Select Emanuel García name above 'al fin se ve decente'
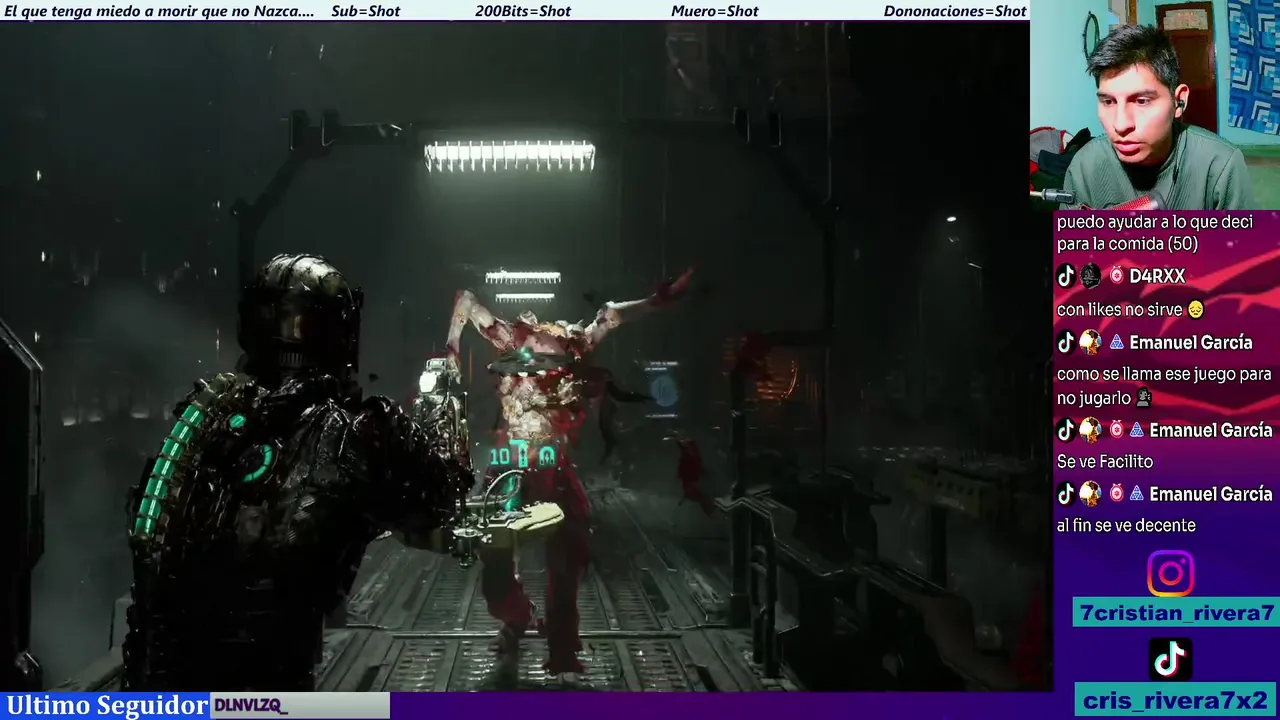This screenshot has width=1280, height=720. [x=1211, y=494]
